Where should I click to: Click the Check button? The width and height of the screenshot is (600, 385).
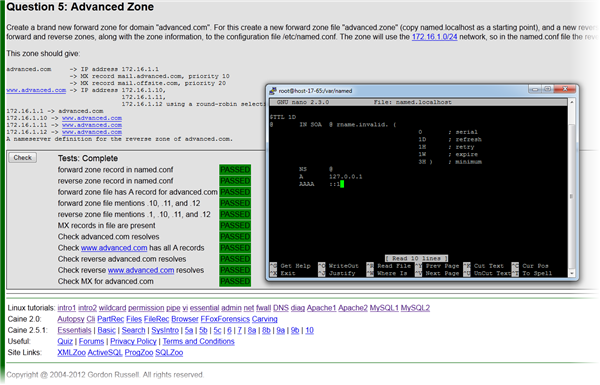pyautogui.click(x=23, y=158)
